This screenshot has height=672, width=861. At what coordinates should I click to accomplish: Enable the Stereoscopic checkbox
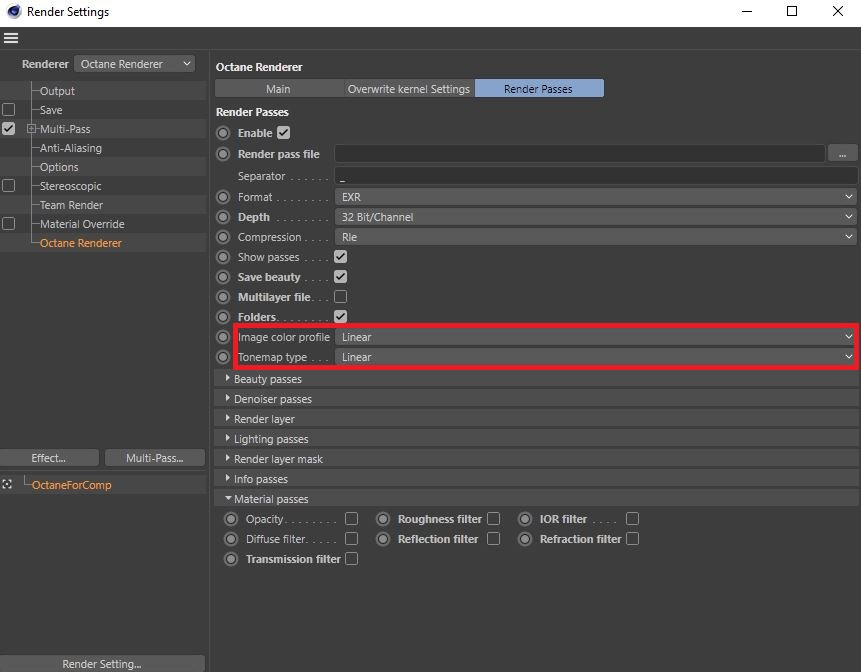(8, 186)
